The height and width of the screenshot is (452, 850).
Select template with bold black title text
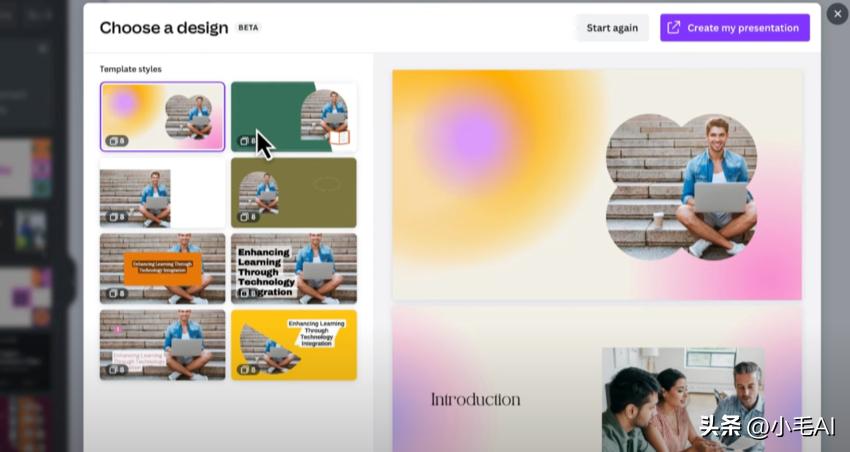click(294, 268)
